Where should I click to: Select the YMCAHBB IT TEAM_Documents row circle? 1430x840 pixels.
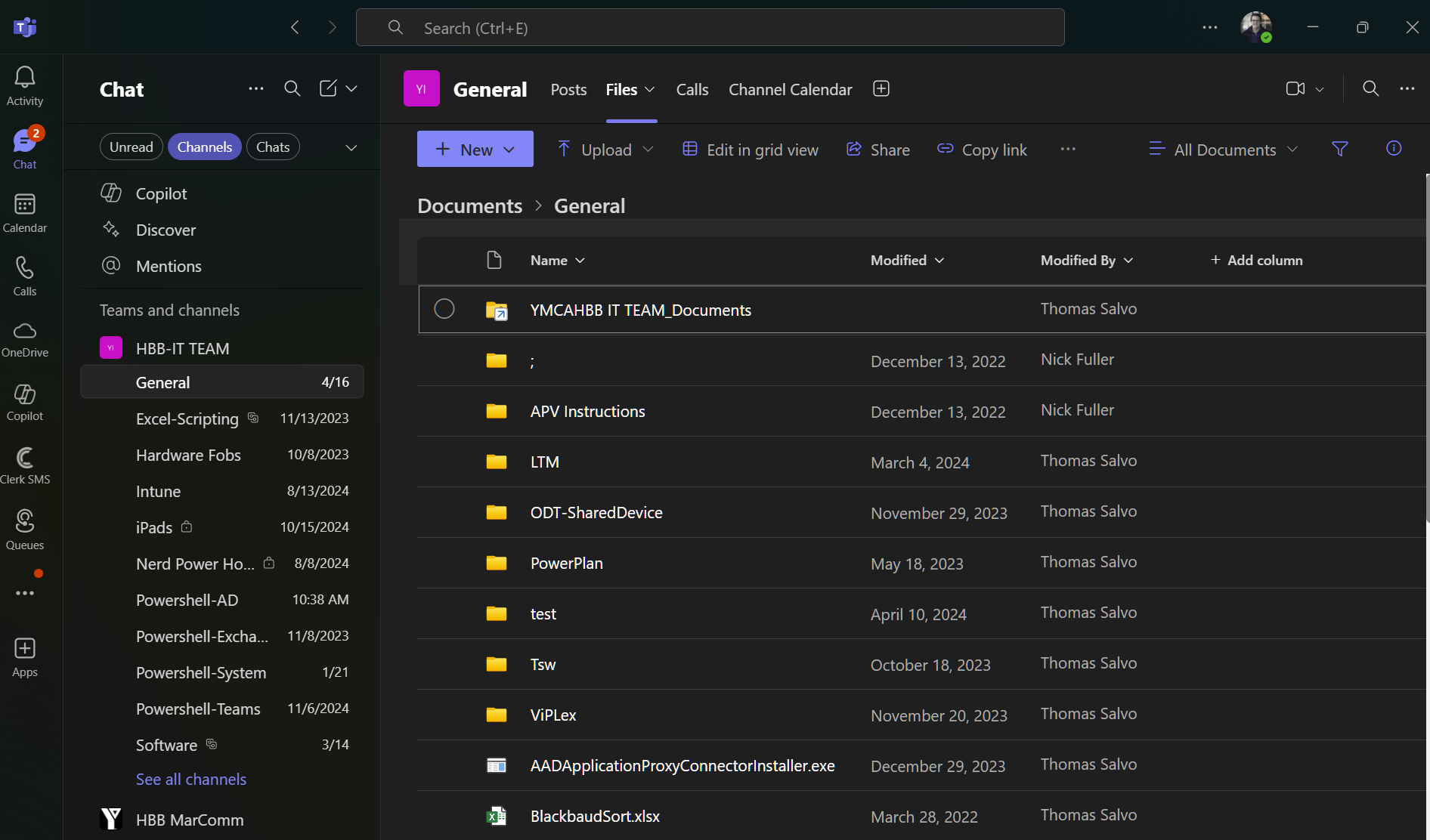pyautogui.click(x=444, y=309)
